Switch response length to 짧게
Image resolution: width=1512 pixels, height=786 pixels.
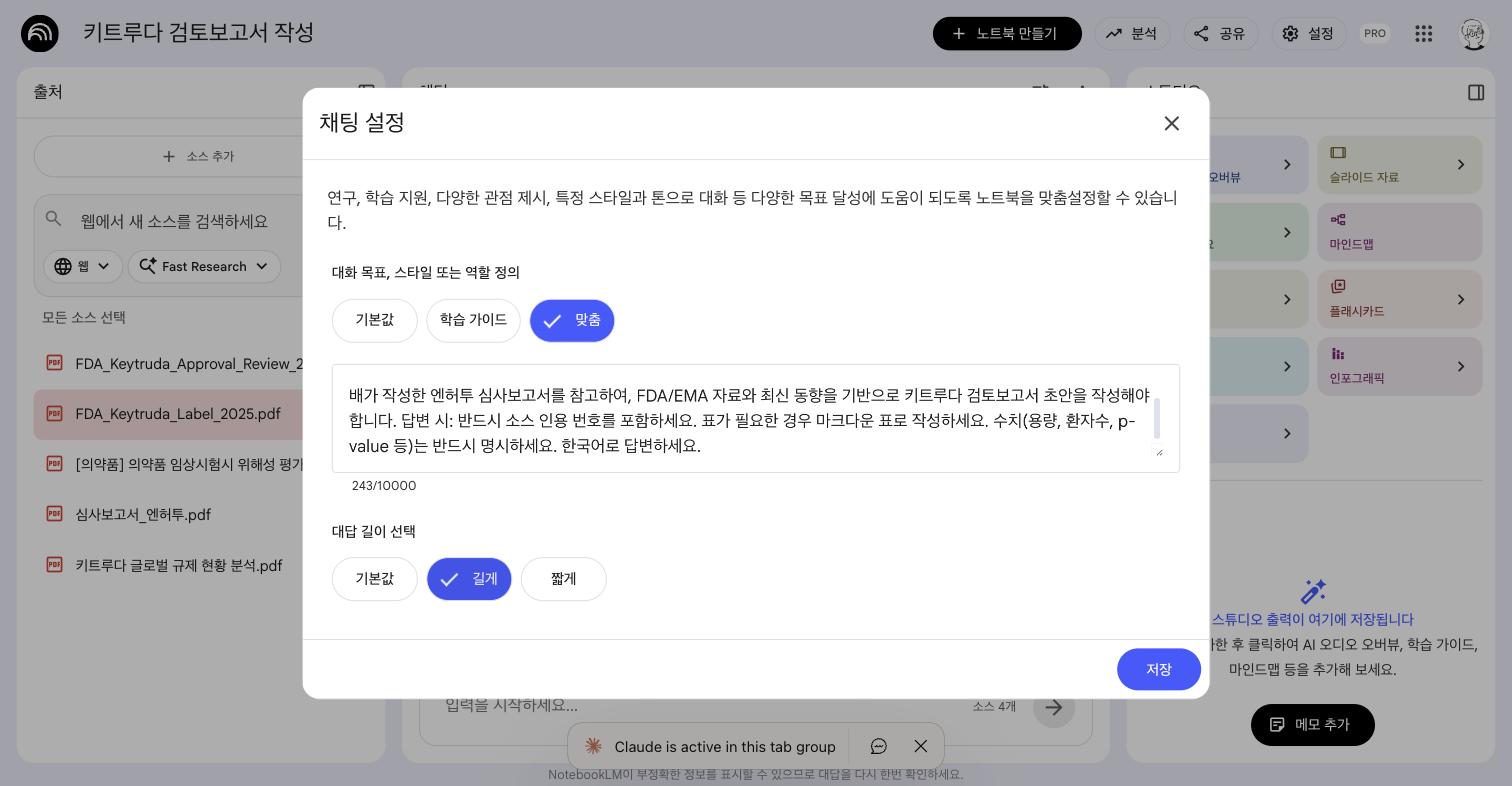point(563,579)
